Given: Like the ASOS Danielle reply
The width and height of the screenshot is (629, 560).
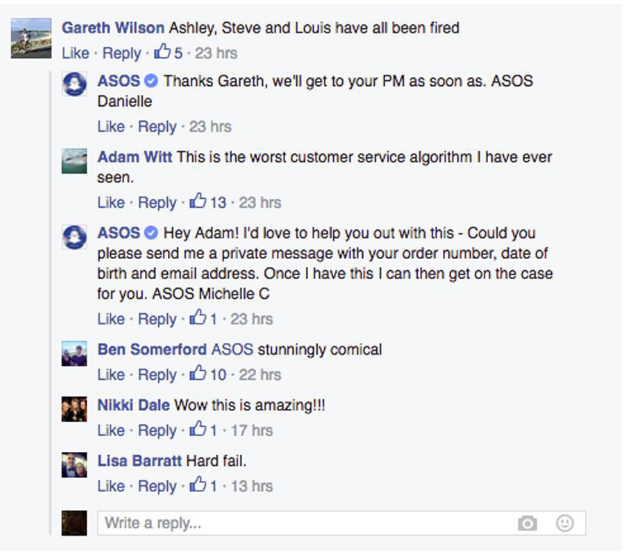Looking at the screenshot, I should coord(111,126).
